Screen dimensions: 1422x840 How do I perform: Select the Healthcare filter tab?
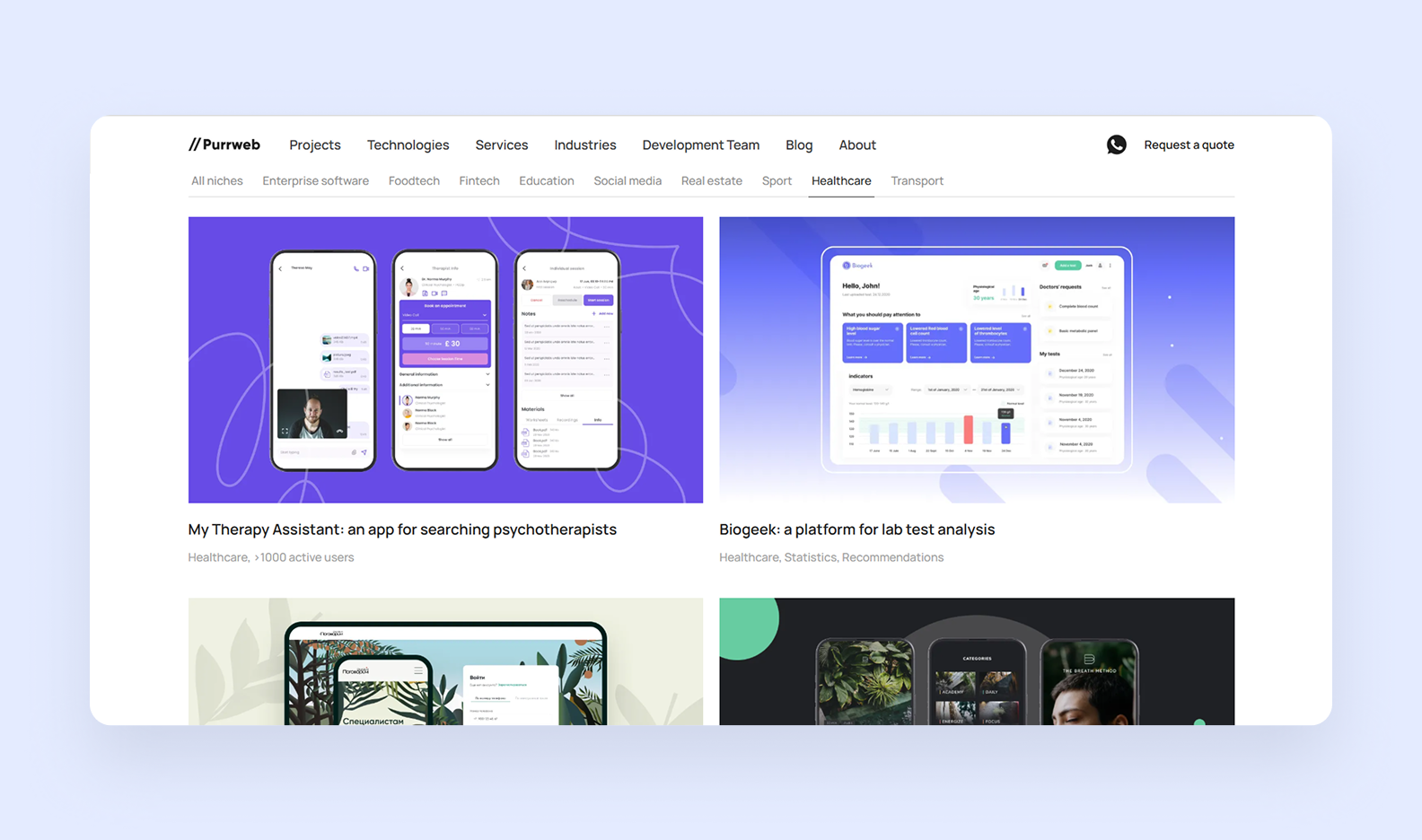(x=841, y=181)
